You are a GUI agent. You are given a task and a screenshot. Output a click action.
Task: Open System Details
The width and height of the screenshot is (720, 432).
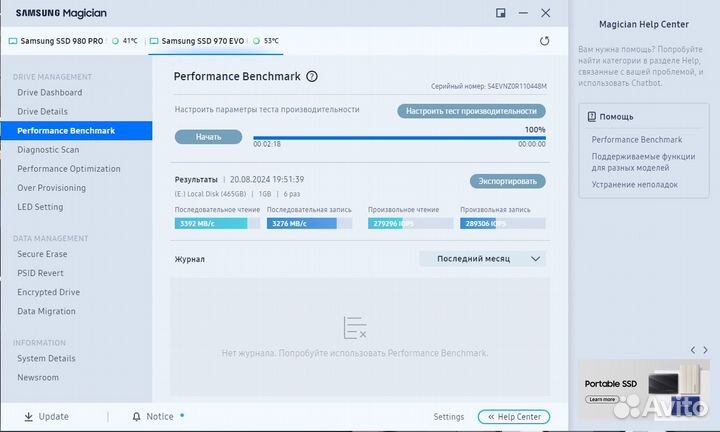point(46,358)
